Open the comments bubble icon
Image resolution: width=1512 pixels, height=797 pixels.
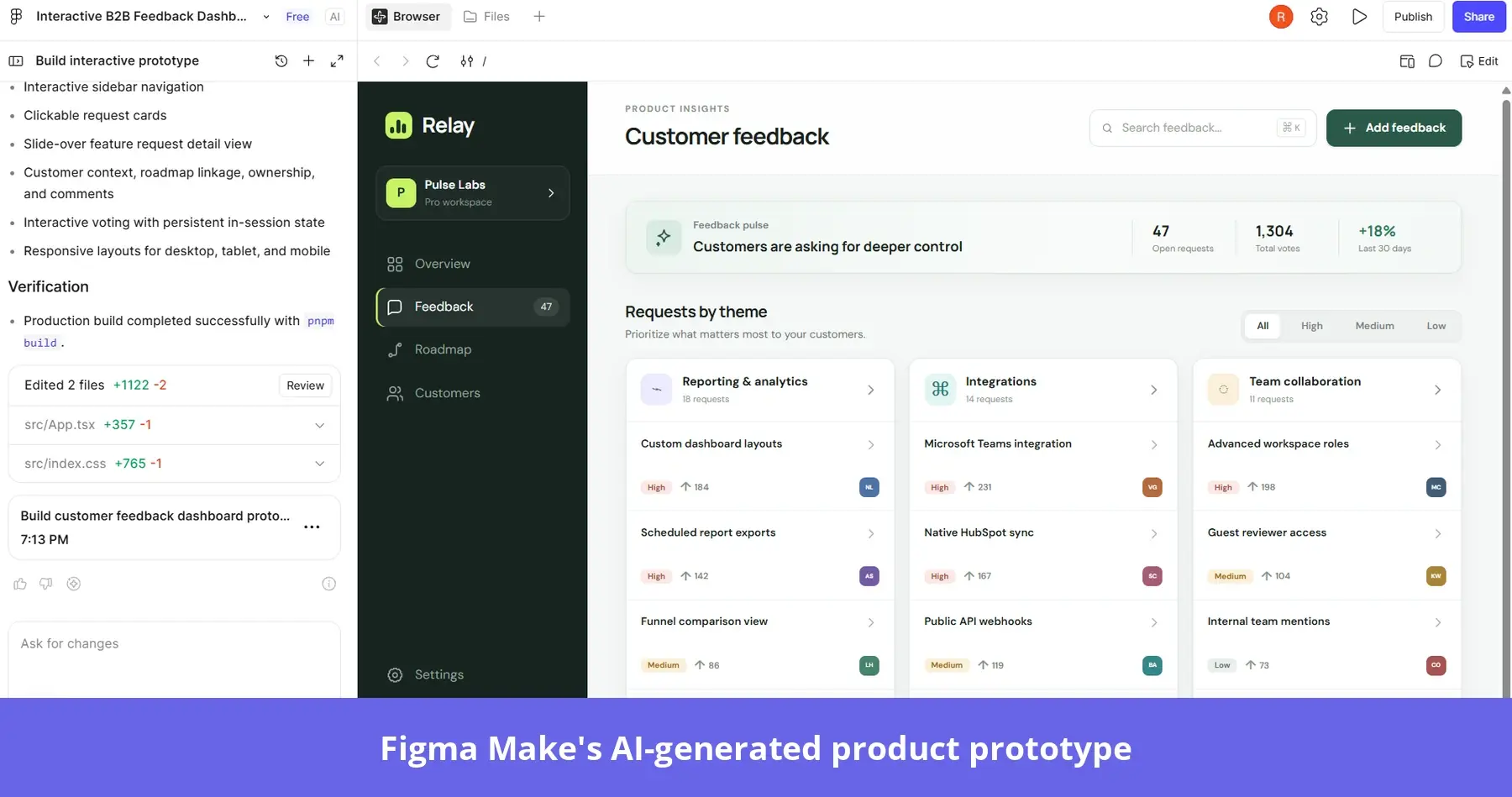click(x=1436, y=61)
